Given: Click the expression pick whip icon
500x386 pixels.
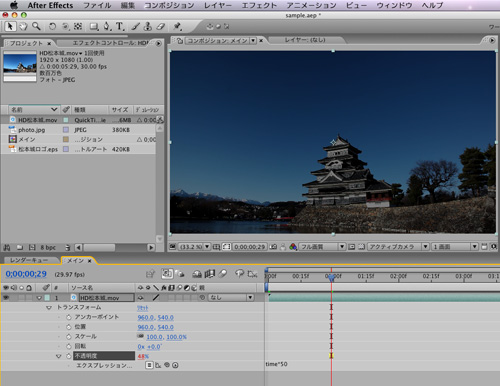Looking at the screenshot, I should pos(167,365).
